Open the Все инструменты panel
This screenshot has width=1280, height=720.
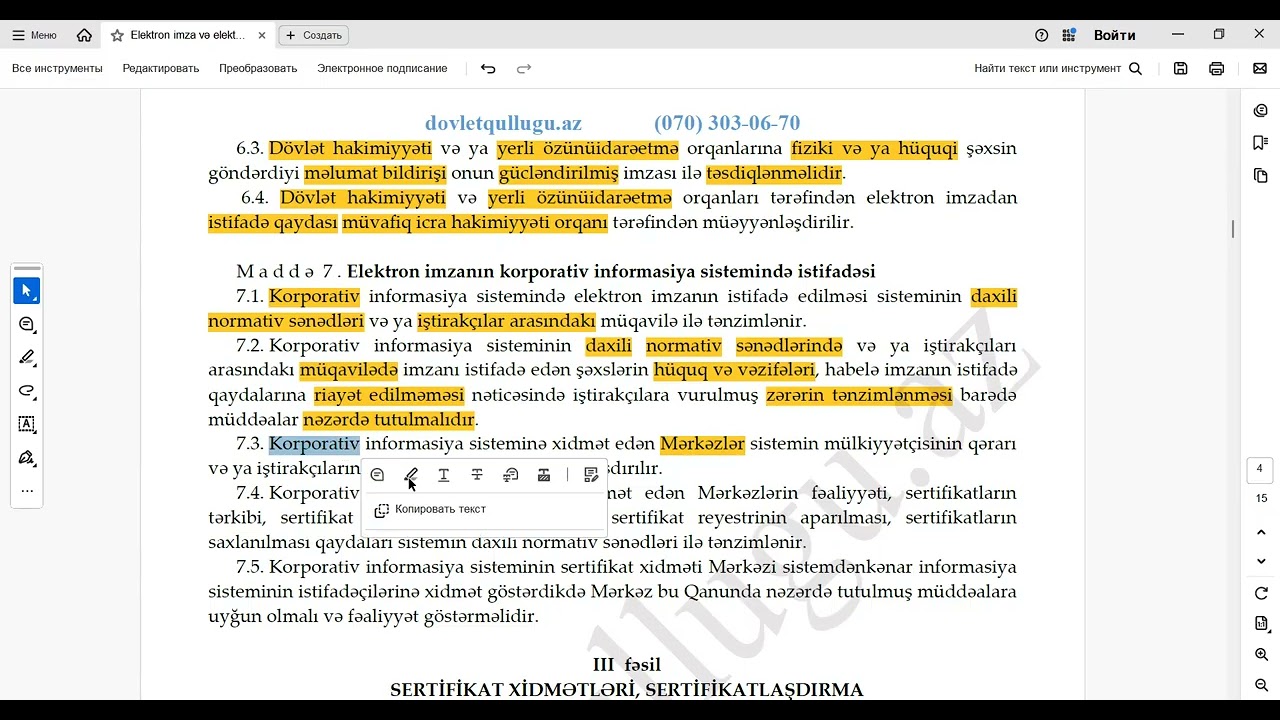point(57,69)
